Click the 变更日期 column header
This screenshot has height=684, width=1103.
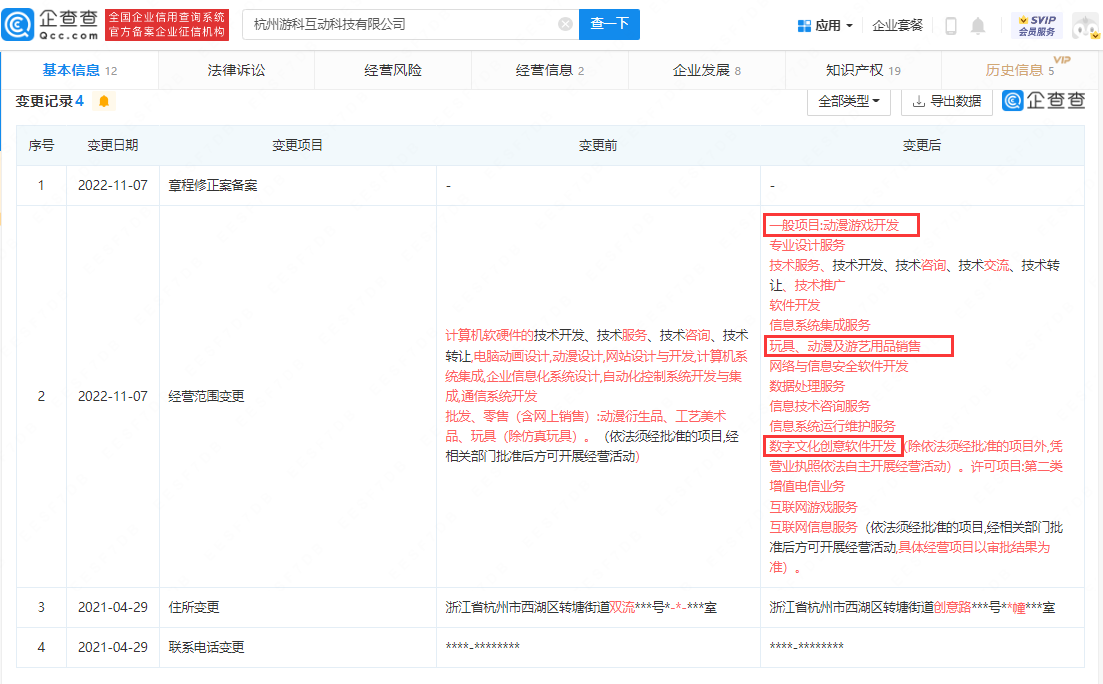(x=113, y=146)
